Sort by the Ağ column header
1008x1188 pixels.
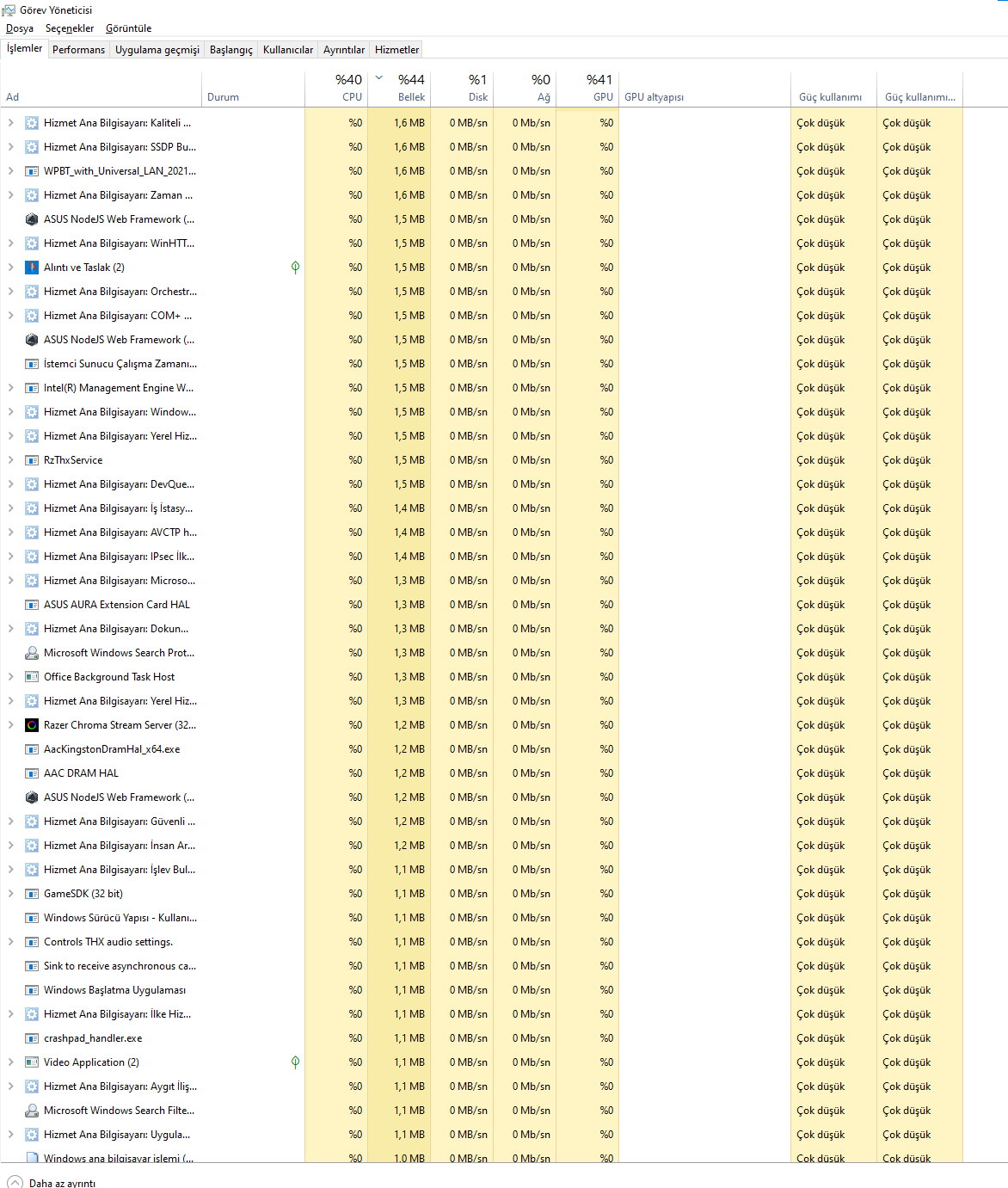click(x=525, y=88)
